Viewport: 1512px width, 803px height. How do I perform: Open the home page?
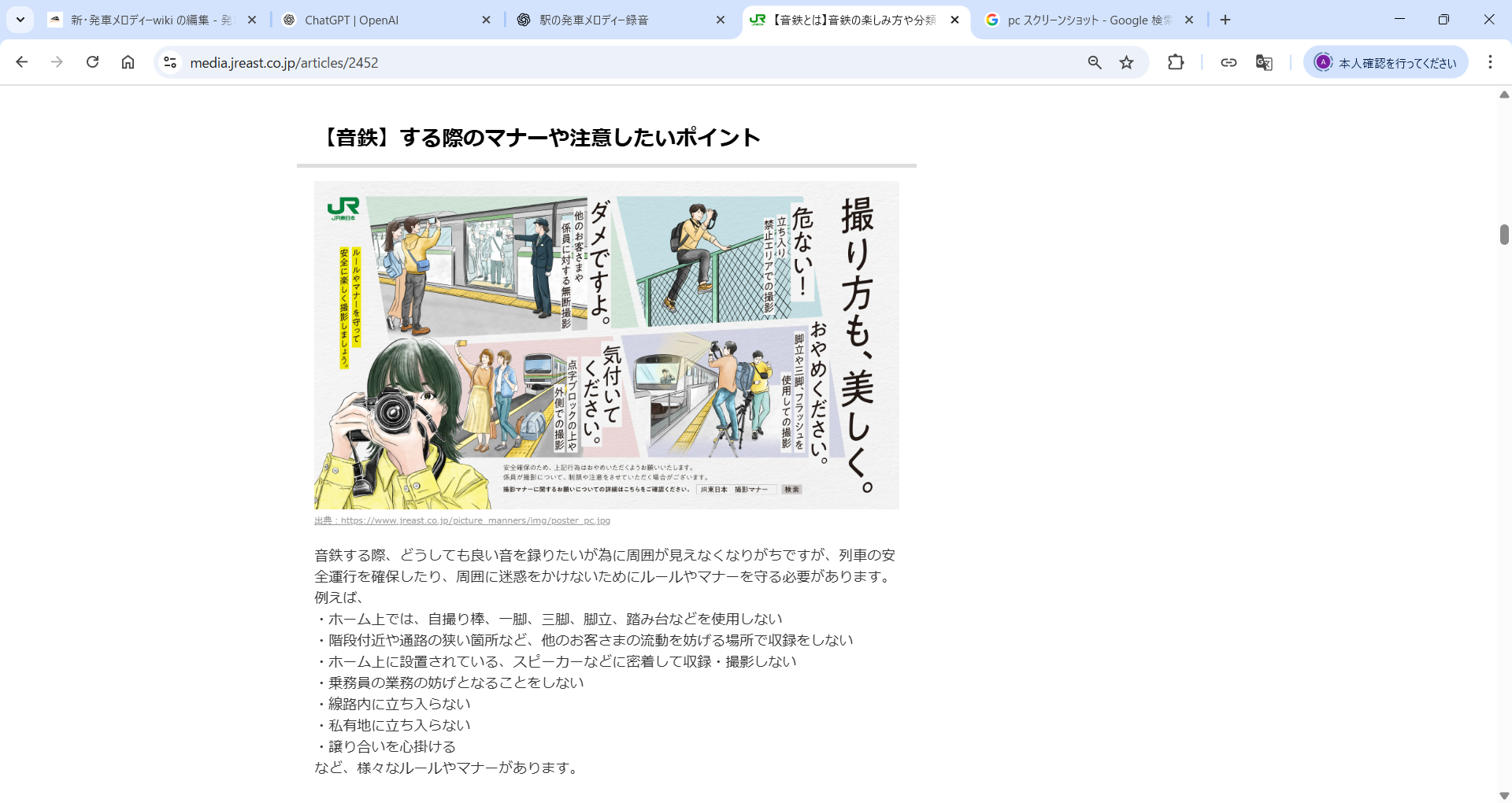(128, 62)
